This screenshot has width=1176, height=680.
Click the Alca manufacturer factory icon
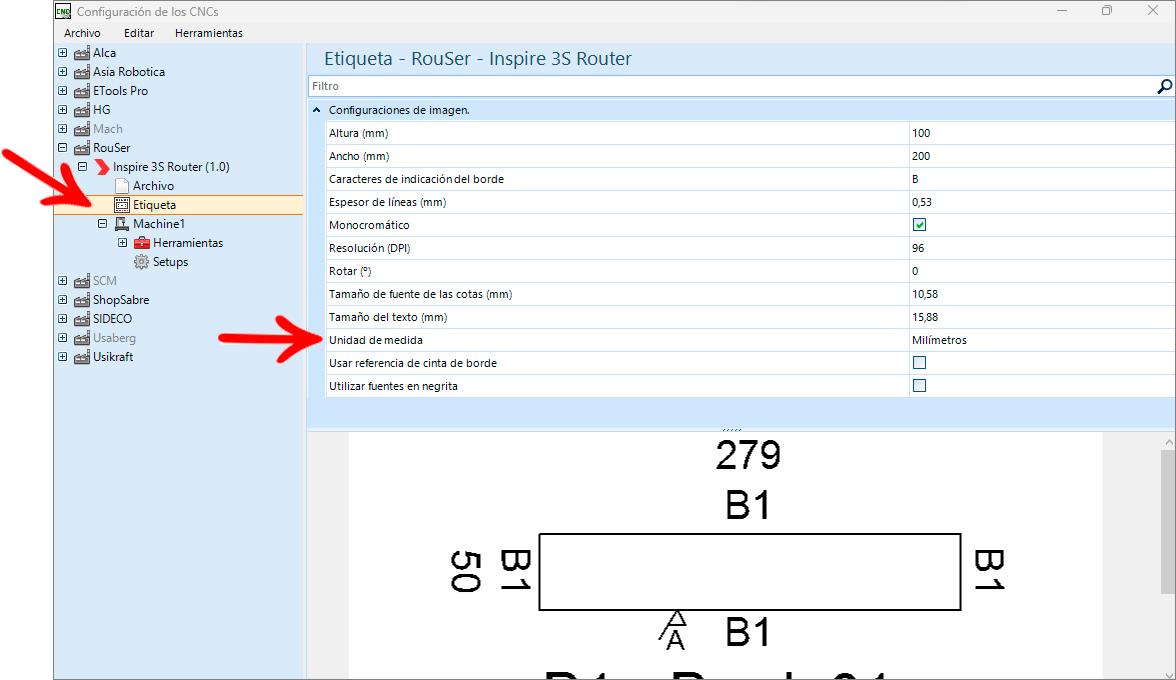click(82, 53)
